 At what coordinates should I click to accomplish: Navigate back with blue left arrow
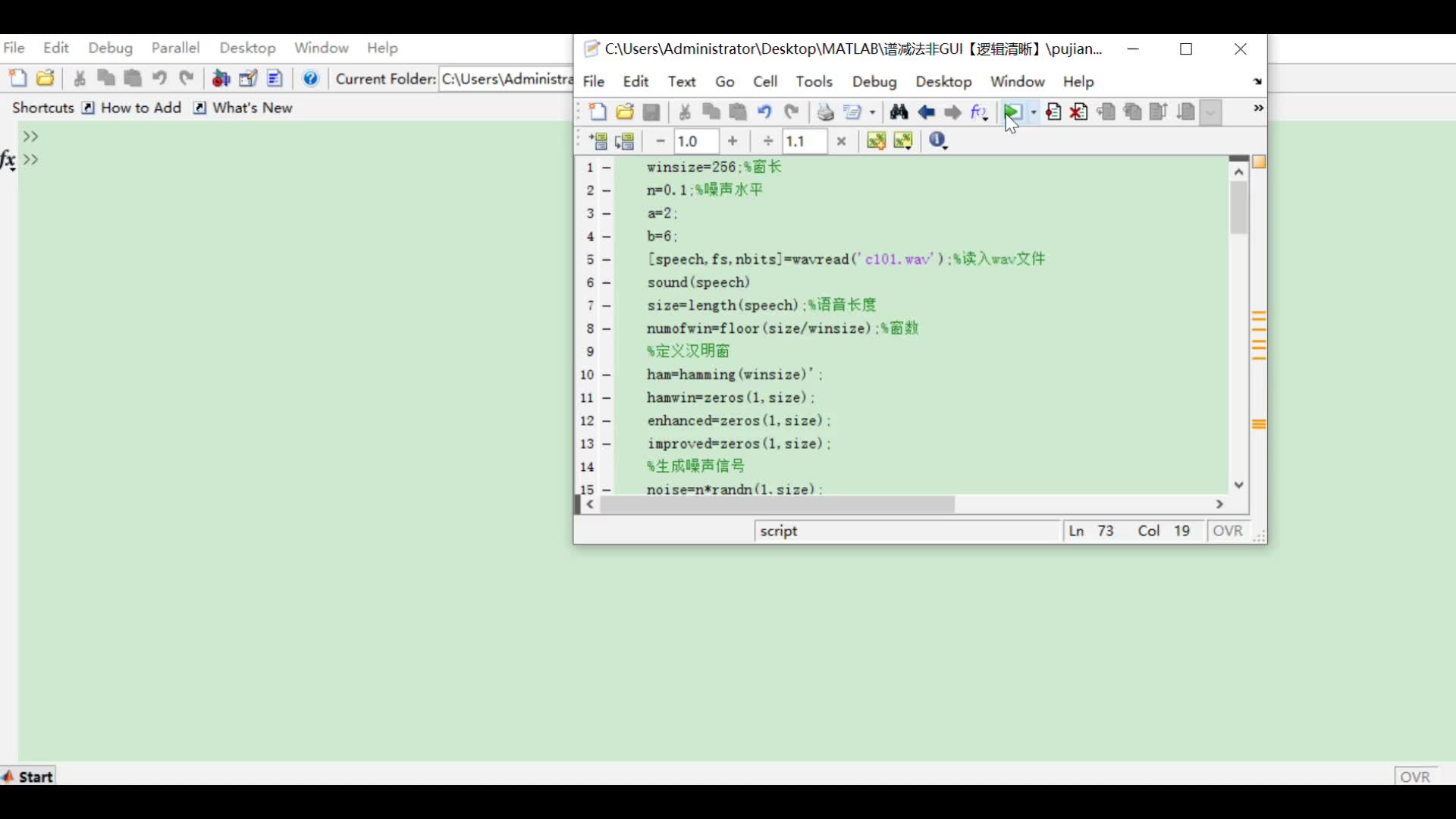coord(926,112)
